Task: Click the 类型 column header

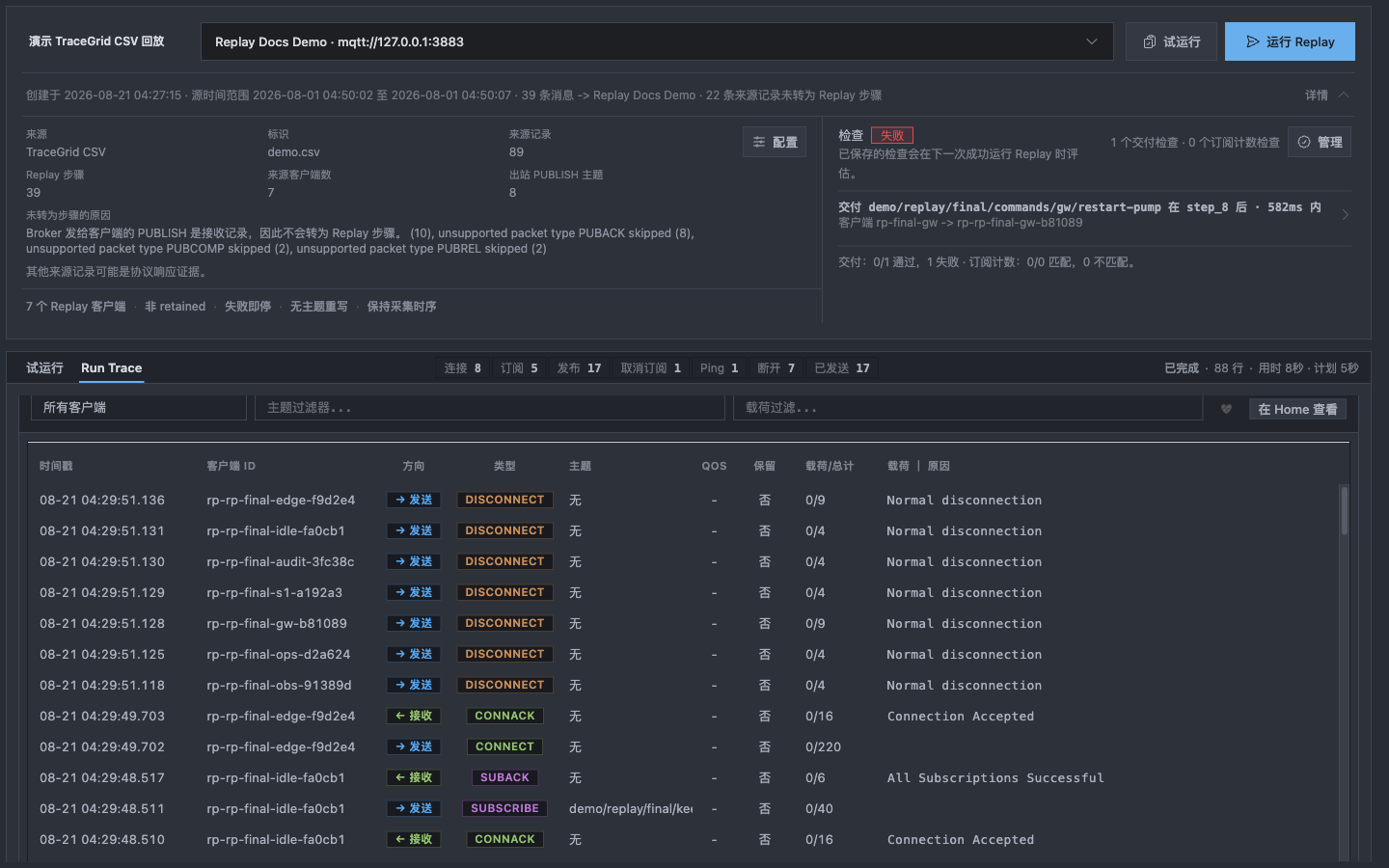Action: [504, 466]
